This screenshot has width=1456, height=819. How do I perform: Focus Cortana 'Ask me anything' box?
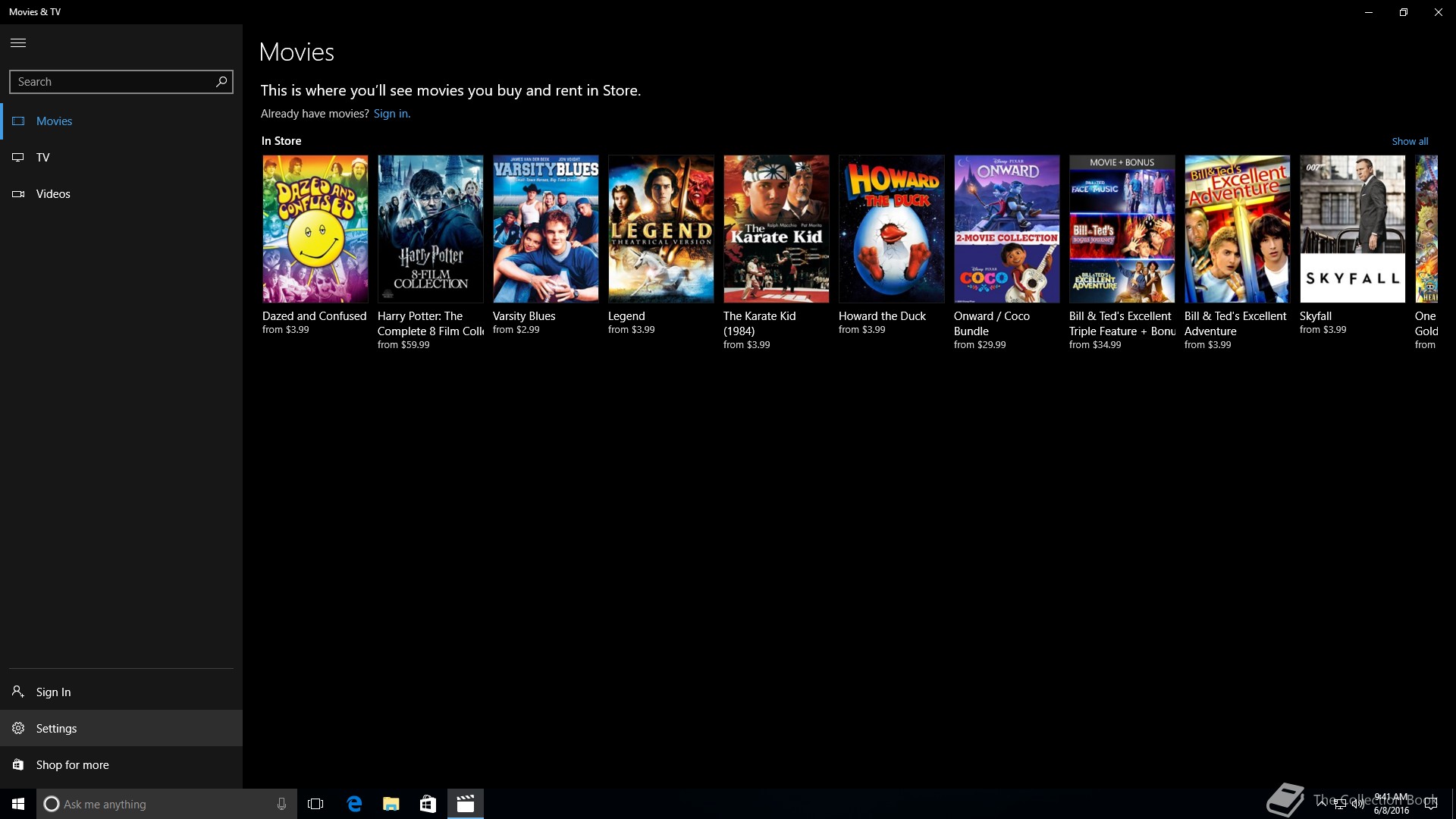coord(167,804)
